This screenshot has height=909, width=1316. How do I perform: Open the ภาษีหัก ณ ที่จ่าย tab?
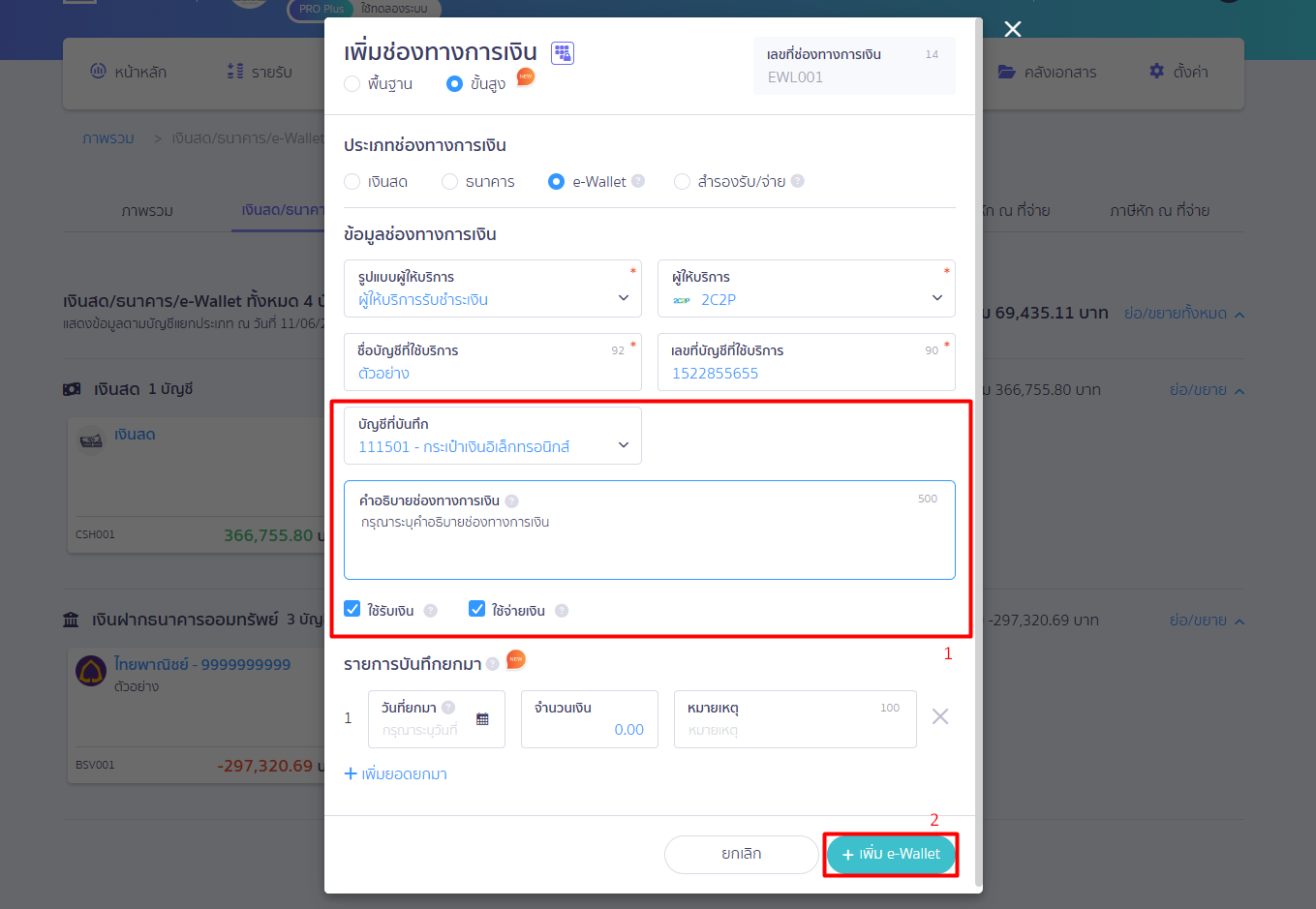[x=1159, y=211]
